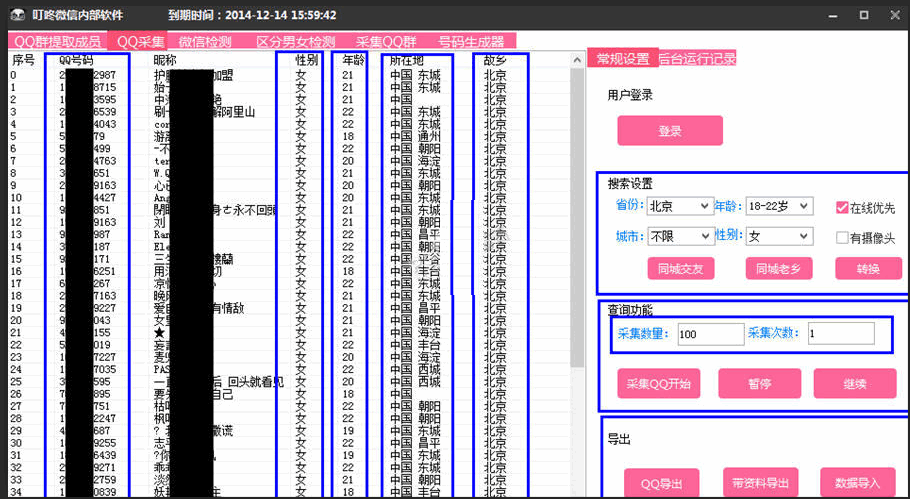Enable the 有摄像头 checkbox
This screenshot has width=910, height=499.
(842, 238)
